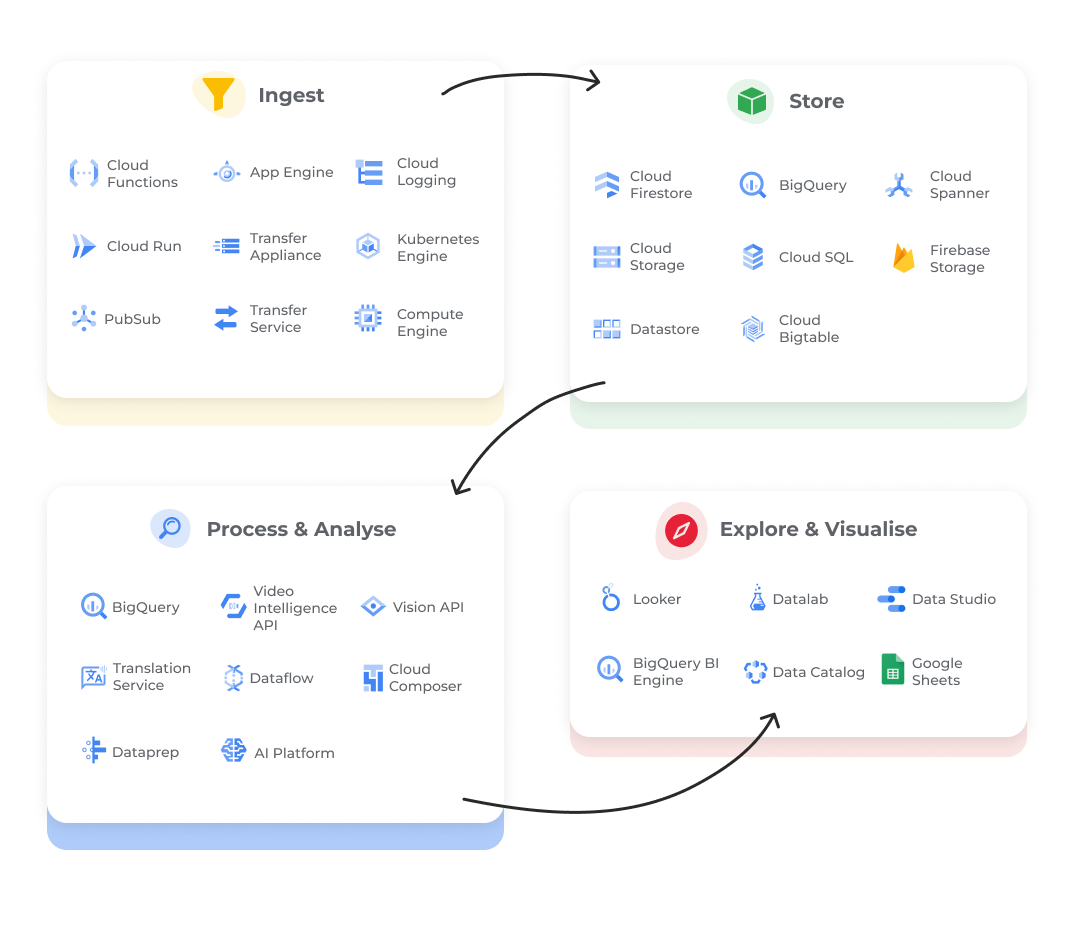Screen dimensions: 1068x939
Task: Click the 'Cloud SQL' label
Action: pyautogui.click(x=815, y=257)
